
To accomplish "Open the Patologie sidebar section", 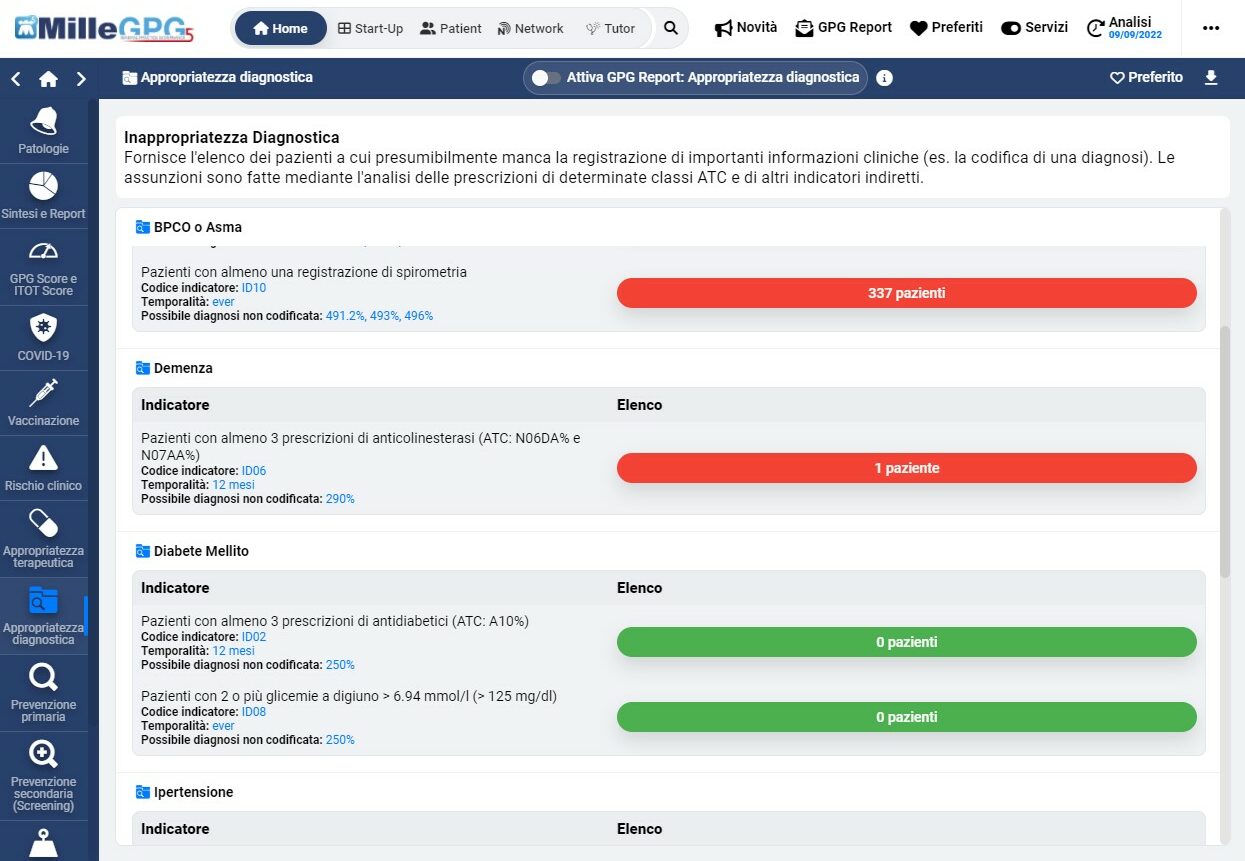I will point(43,131).
